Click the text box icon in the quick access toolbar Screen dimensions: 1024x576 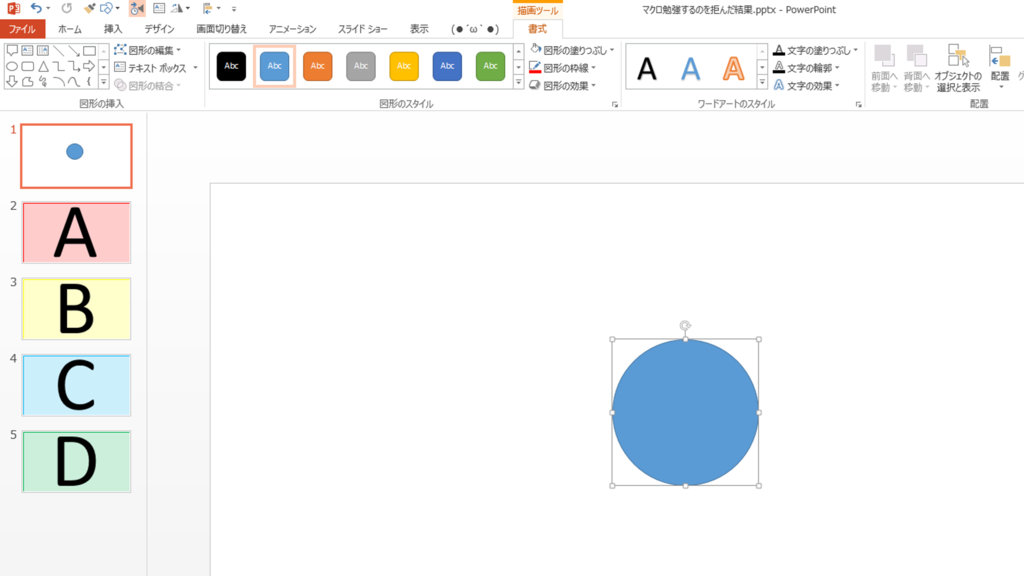pyautogui.click(x=159, y=8)
